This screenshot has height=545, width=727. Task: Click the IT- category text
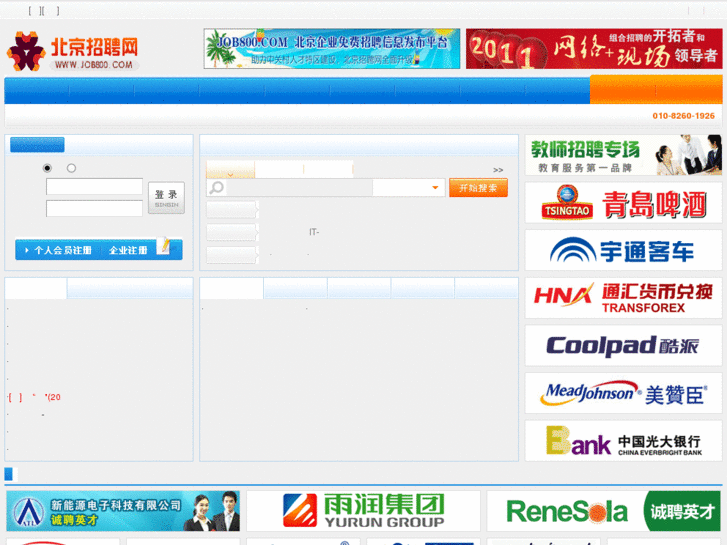coord(314,232)
